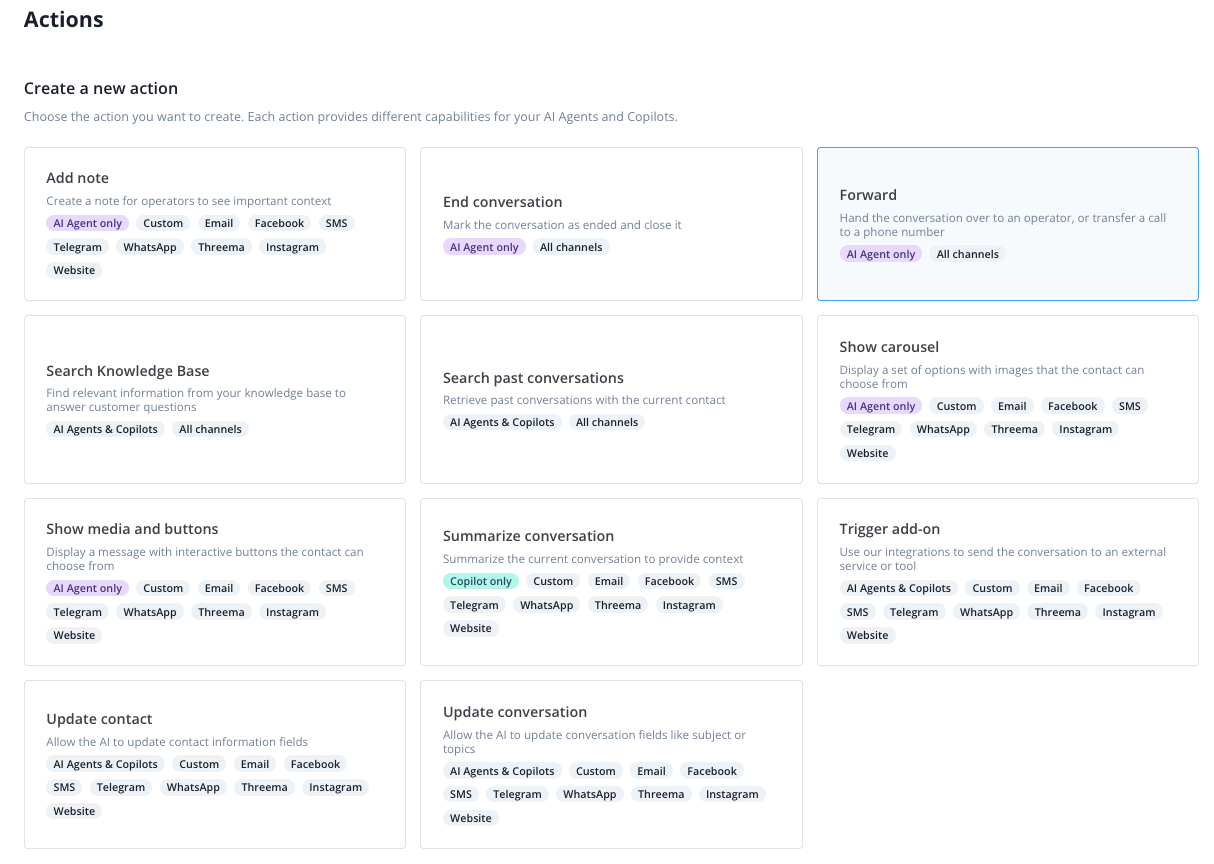Click "WhatsApp" tag in Show carousel card
The height and width of the screenshot is (864, 1214).
pos(943,429)
